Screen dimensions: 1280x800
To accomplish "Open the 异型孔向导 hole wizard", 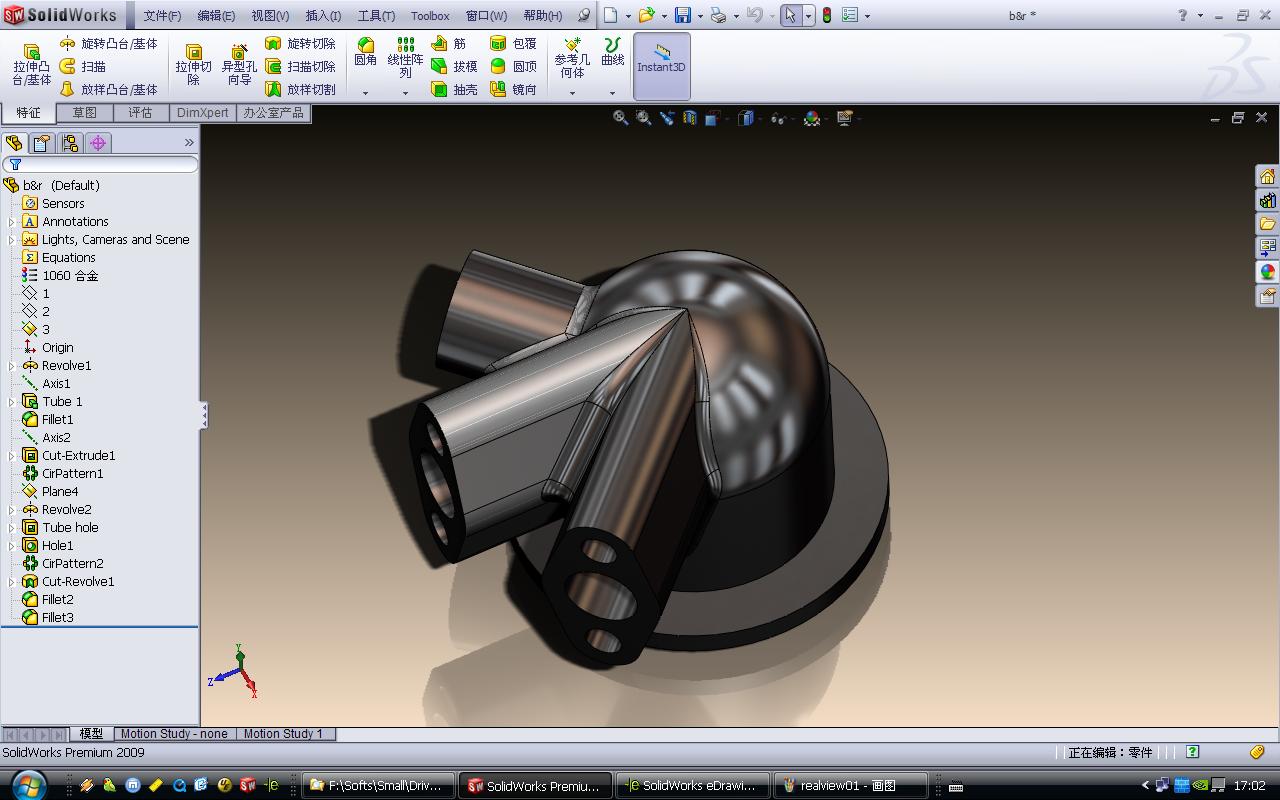I will (x=239, y=65).
